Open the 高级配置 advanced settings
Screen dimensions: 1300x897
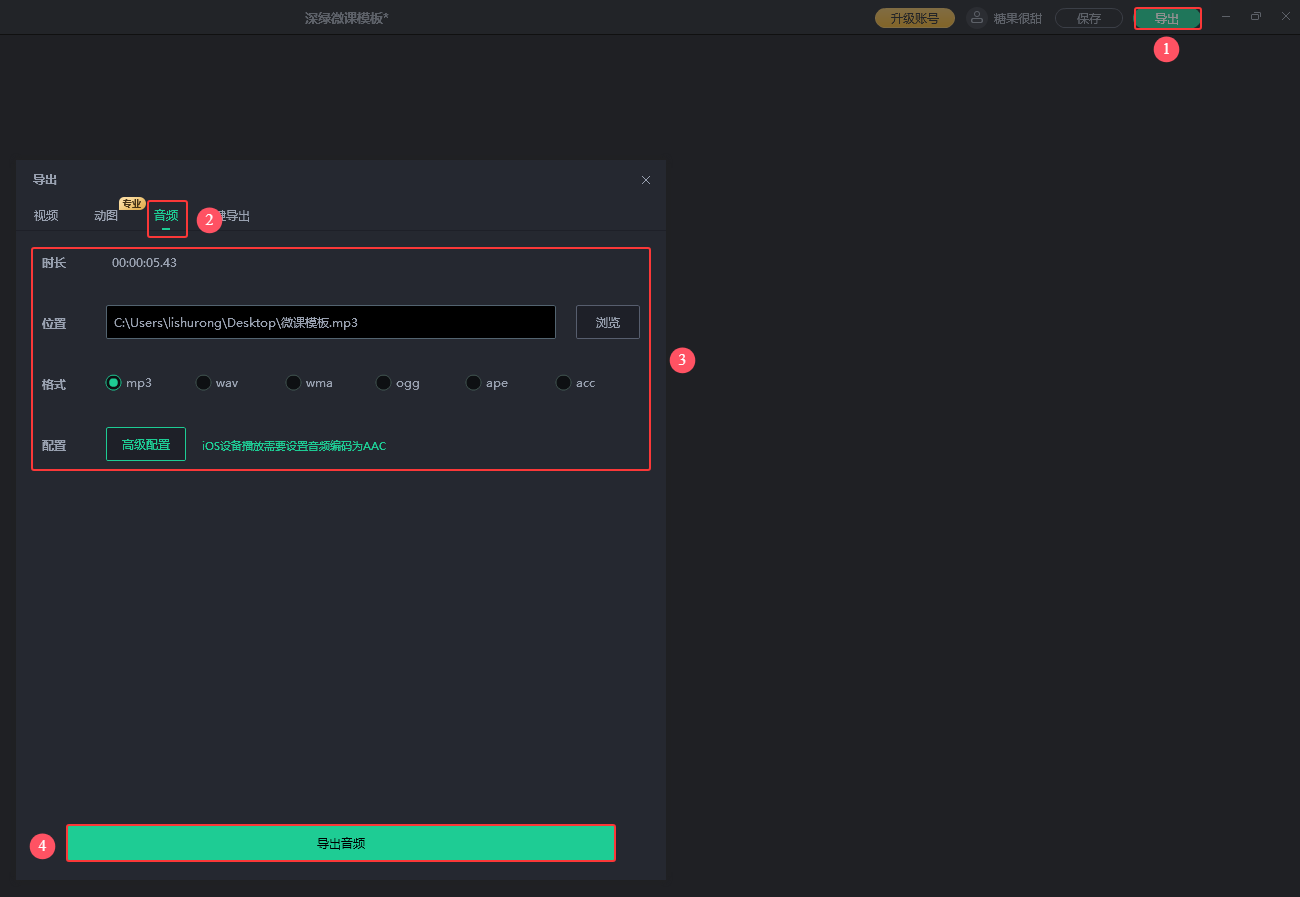(x=146, y=445)
